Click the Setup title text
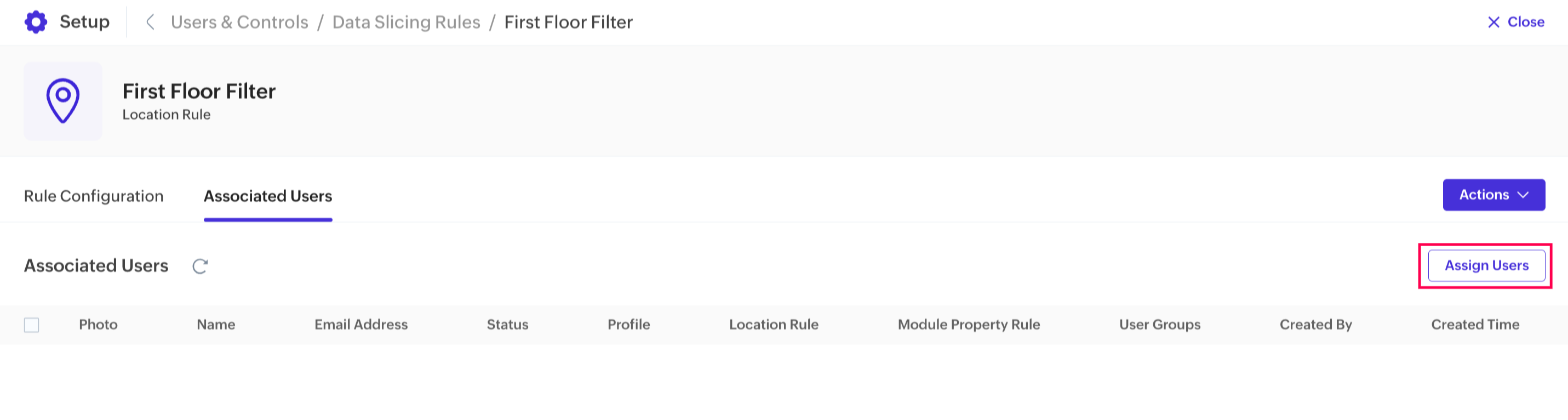Image resolution: width=1568 pixels, height=420 pixels. (84, 22)
